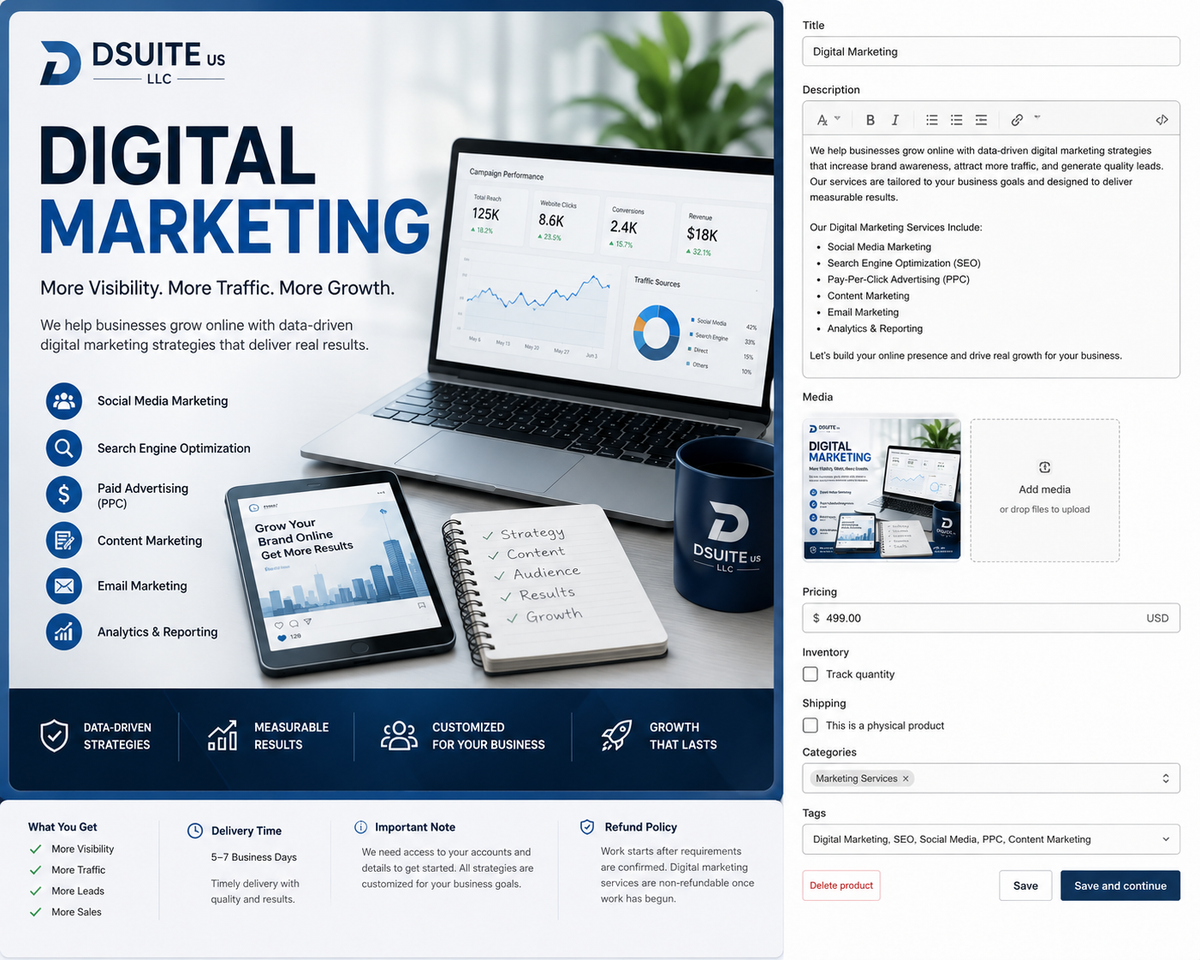Click the Search Engine Optimization magnifier icon
This screenshot has width=1200, height=960.
64,448
